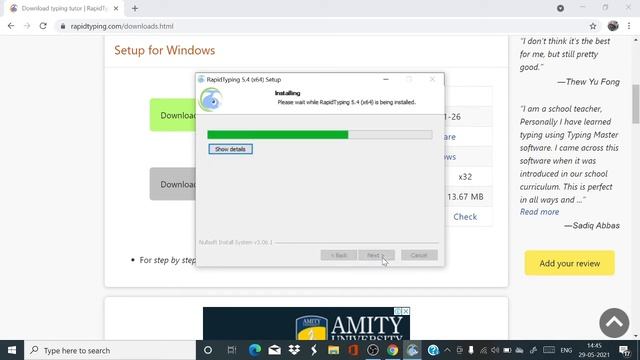
Task: Click the 13.67 MB size cell
Action: [x=465, y=197]
